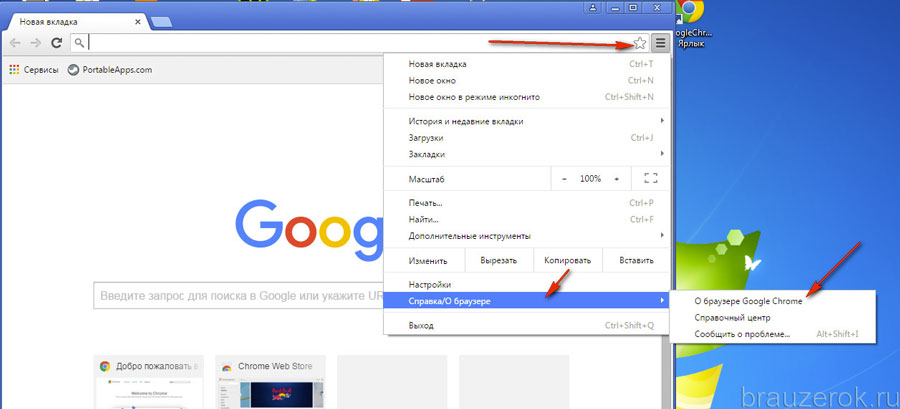Screen dimensions: 900x409
Task: Open Загрузки from the menu
Action: [x=527, y=138]
